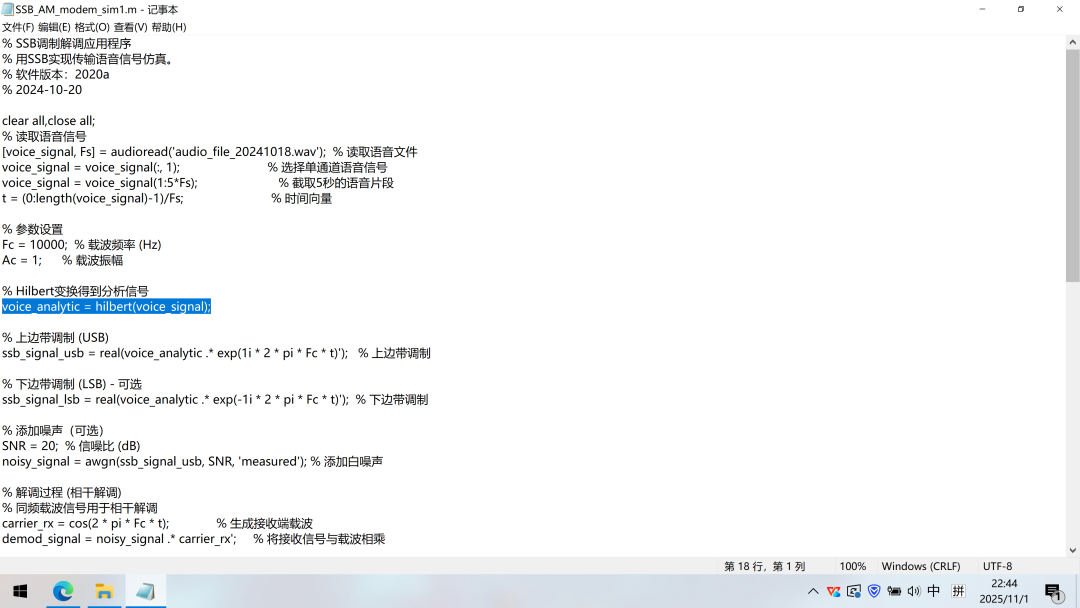Click the 't = (0:length(voice_signal)-1)/Fs;' line
This screenshot has height=608, width=1080.
tap(167, 198)
